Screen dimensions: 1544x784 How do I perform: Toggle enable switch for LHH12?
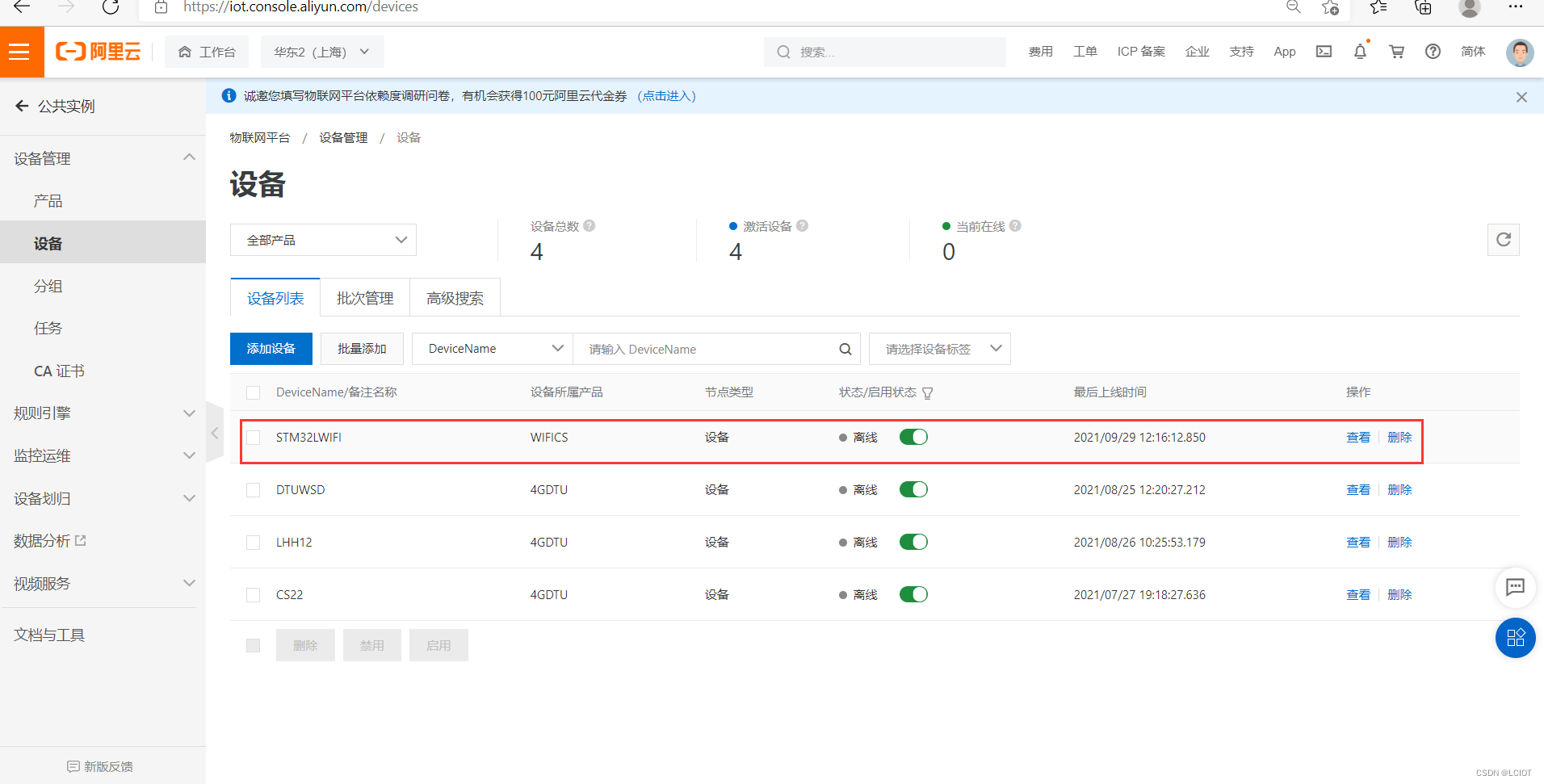[913, 542]
